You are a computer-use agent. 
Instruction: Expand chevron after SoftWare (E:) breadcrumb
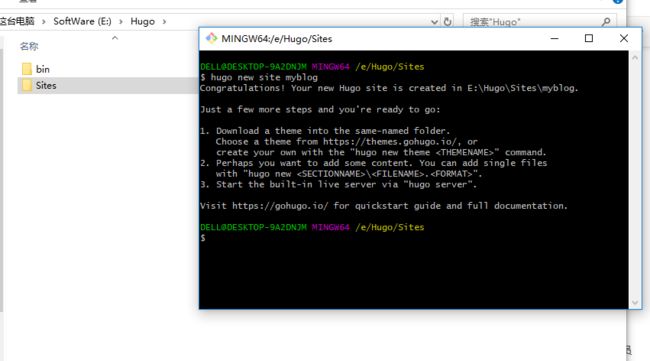coord(121,22)
